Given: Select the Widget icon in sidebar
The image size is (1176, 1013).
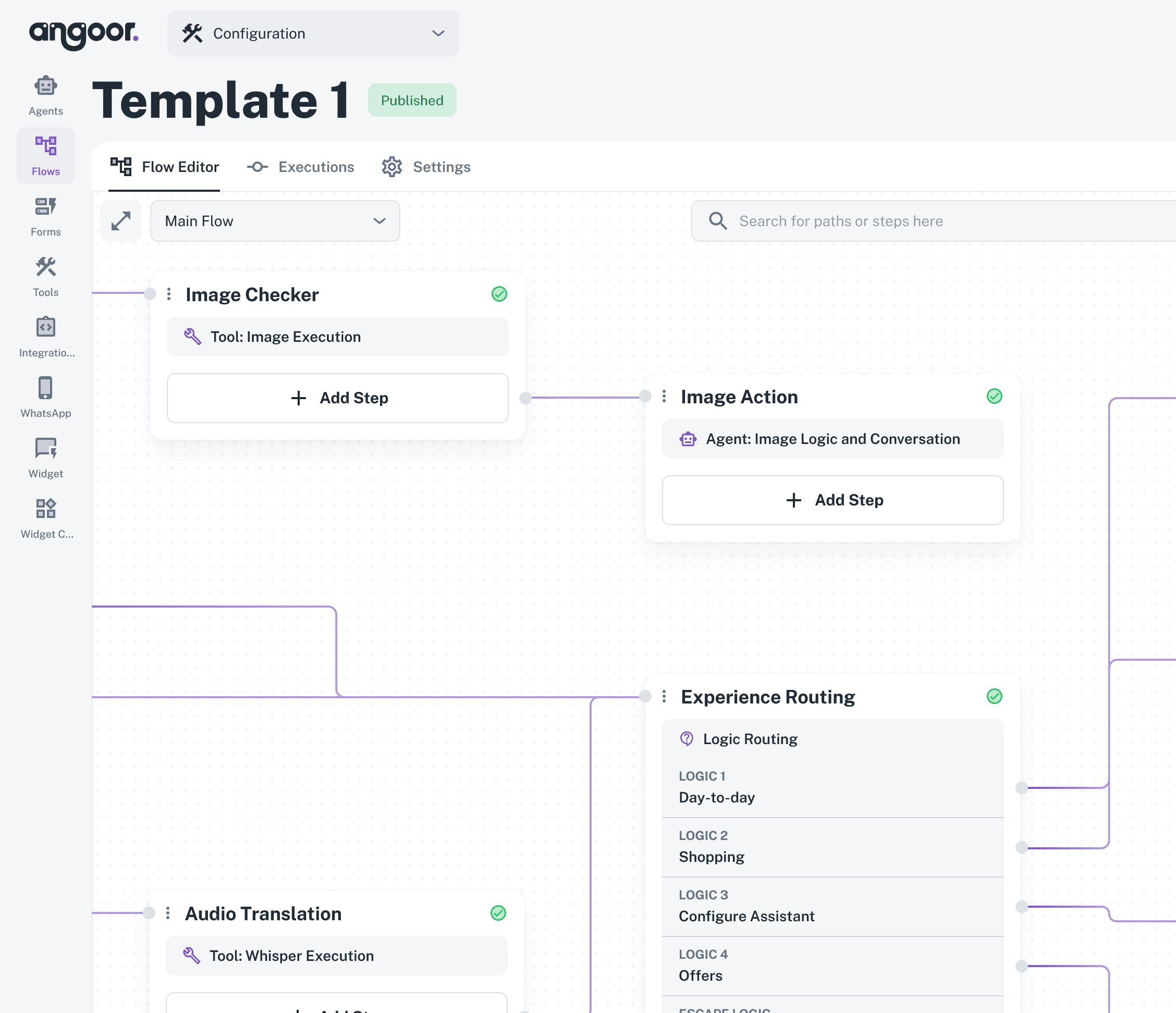Looking at the screenshot, I should coord(45,458).
